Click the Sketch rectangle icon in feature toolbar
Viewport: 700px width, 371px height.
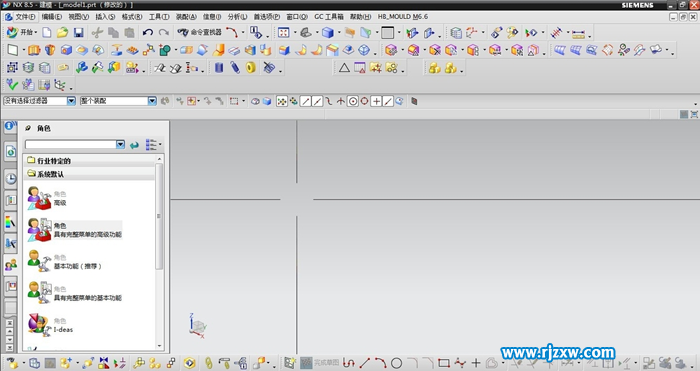click(12, 50)
